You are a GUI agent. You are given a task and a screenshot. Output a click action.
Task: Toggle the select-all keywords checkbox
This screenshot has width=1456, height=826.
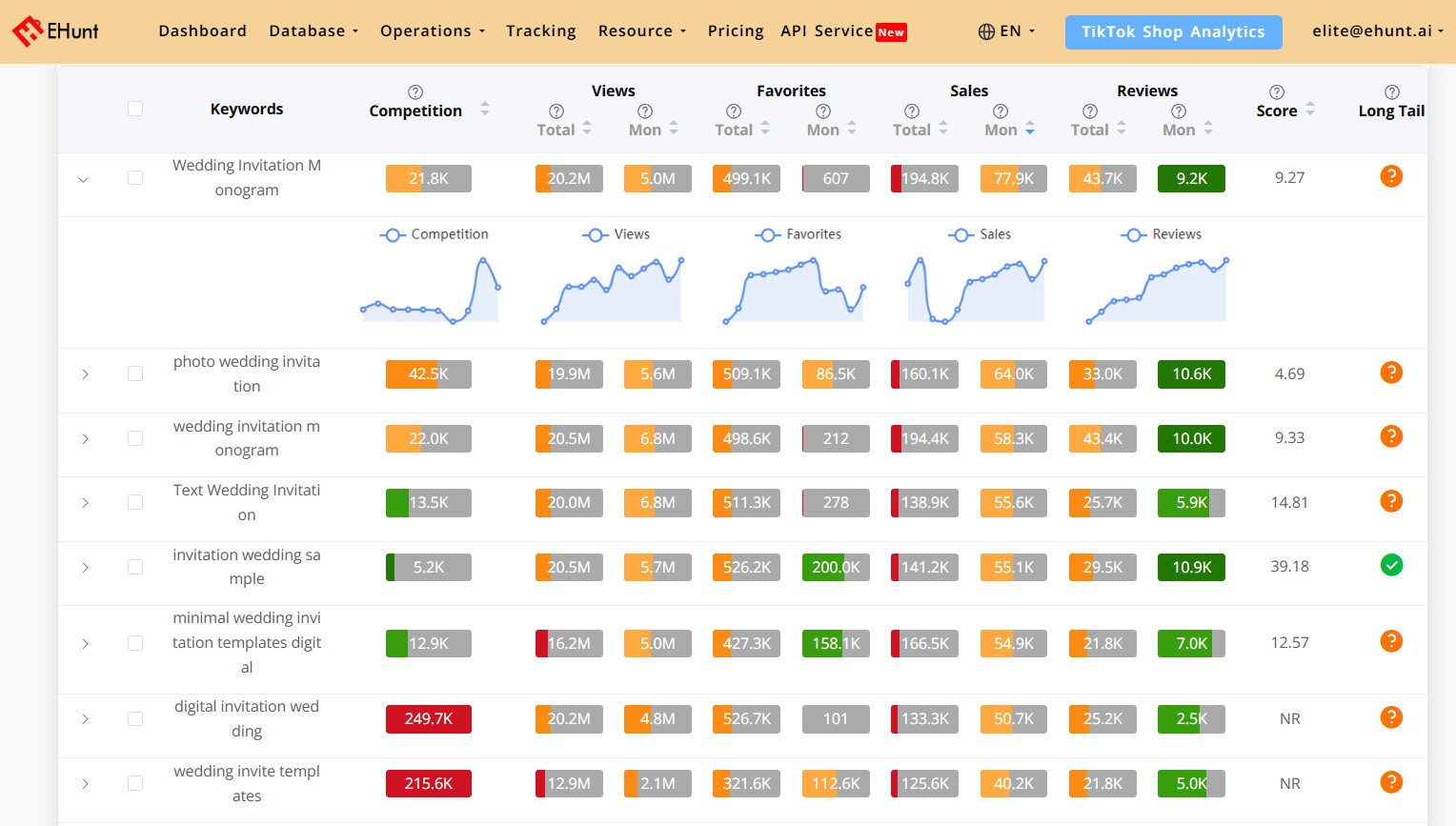(135, 109)
